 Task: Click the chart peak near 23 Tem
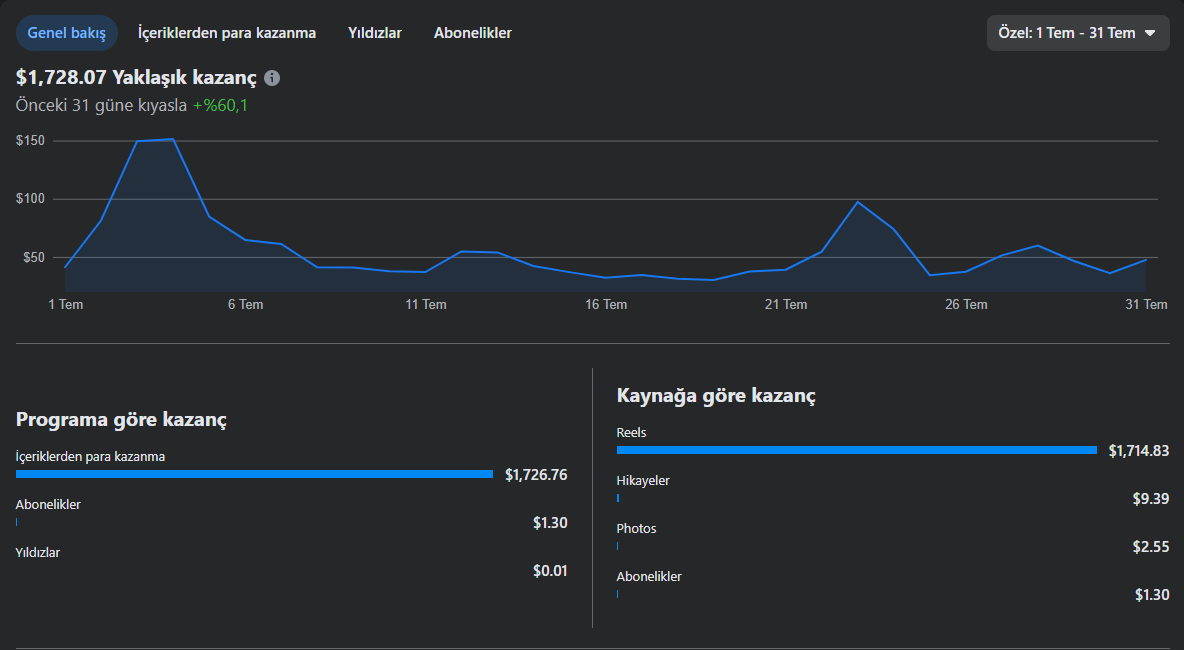(x=858, y=202)
